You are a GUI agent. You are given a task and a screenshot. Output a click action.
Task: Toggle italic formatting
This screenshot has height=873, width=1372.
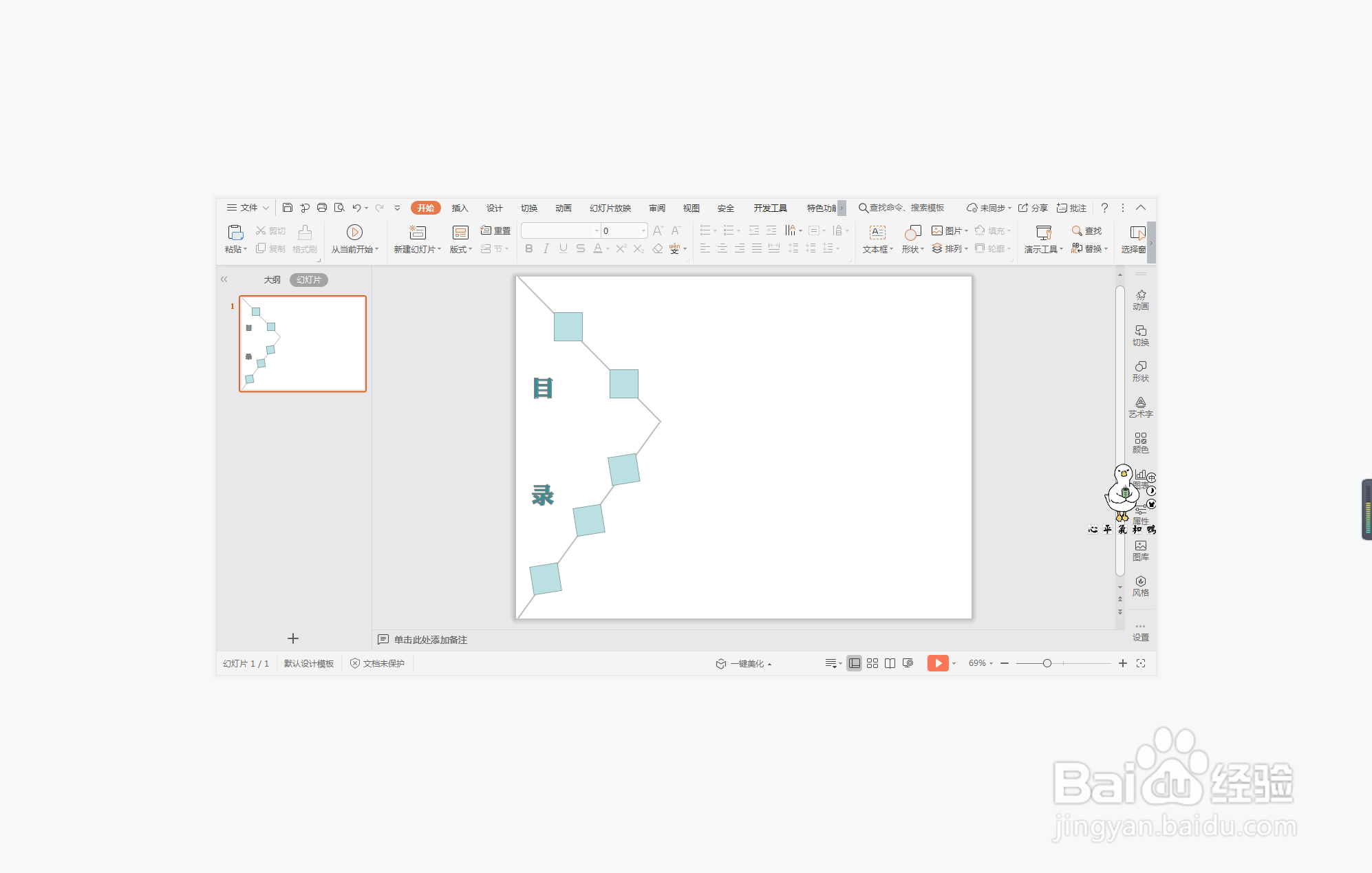point(546,249)
